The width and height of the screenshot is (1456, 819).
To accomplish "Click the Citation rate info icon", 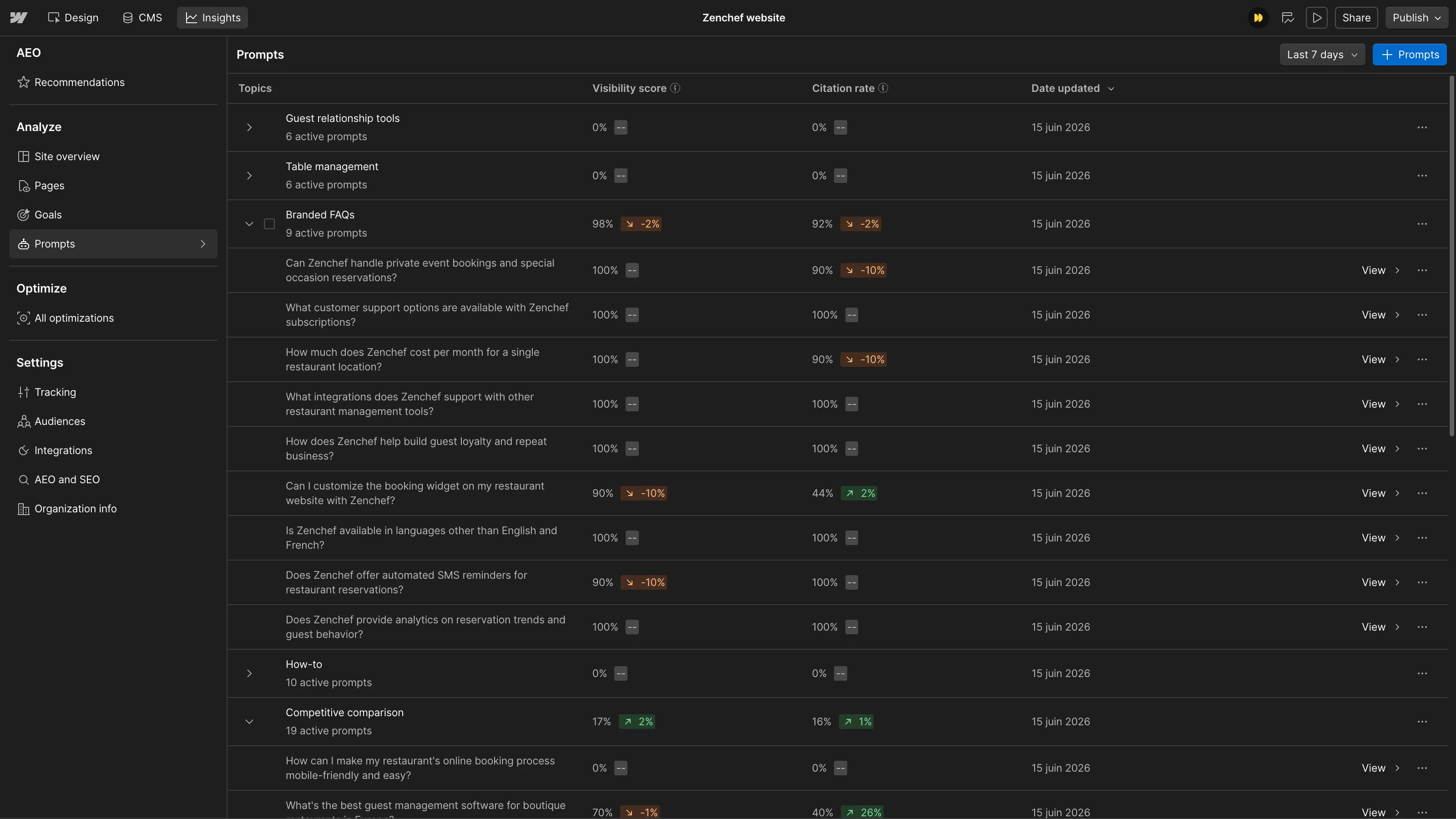I will pyautogui.click(x=883, y=88).
